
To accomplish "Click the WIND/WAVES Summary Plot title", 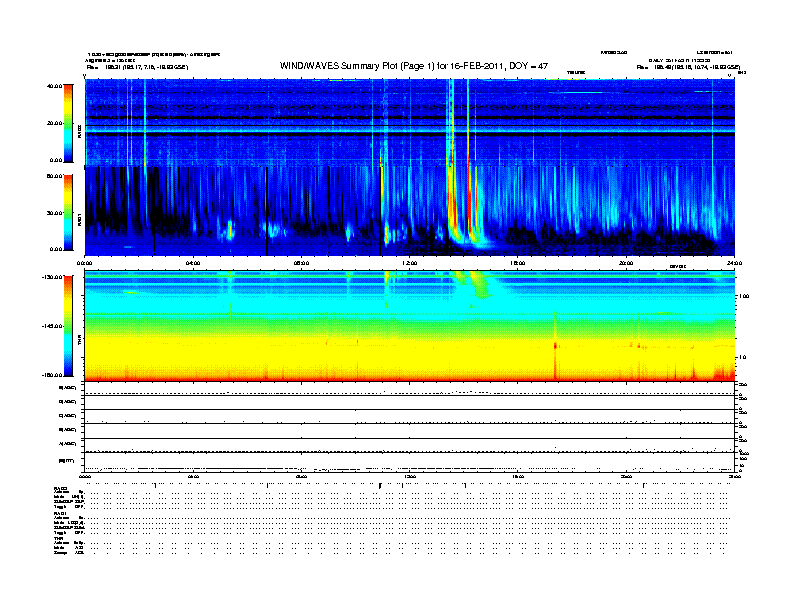I will tap(414, 66).
